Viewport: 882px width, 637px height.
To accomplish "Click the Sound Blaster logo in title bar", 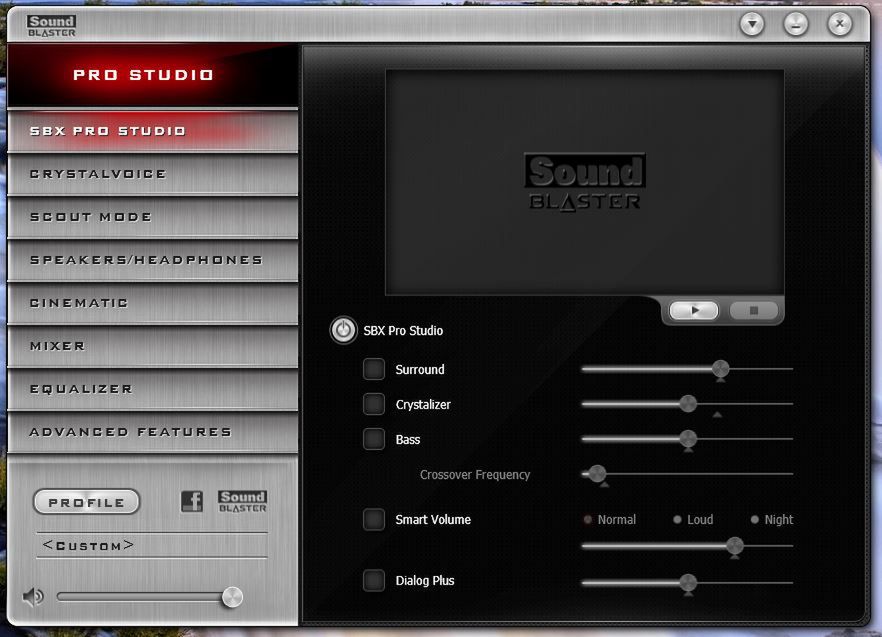I will point(51,26).
